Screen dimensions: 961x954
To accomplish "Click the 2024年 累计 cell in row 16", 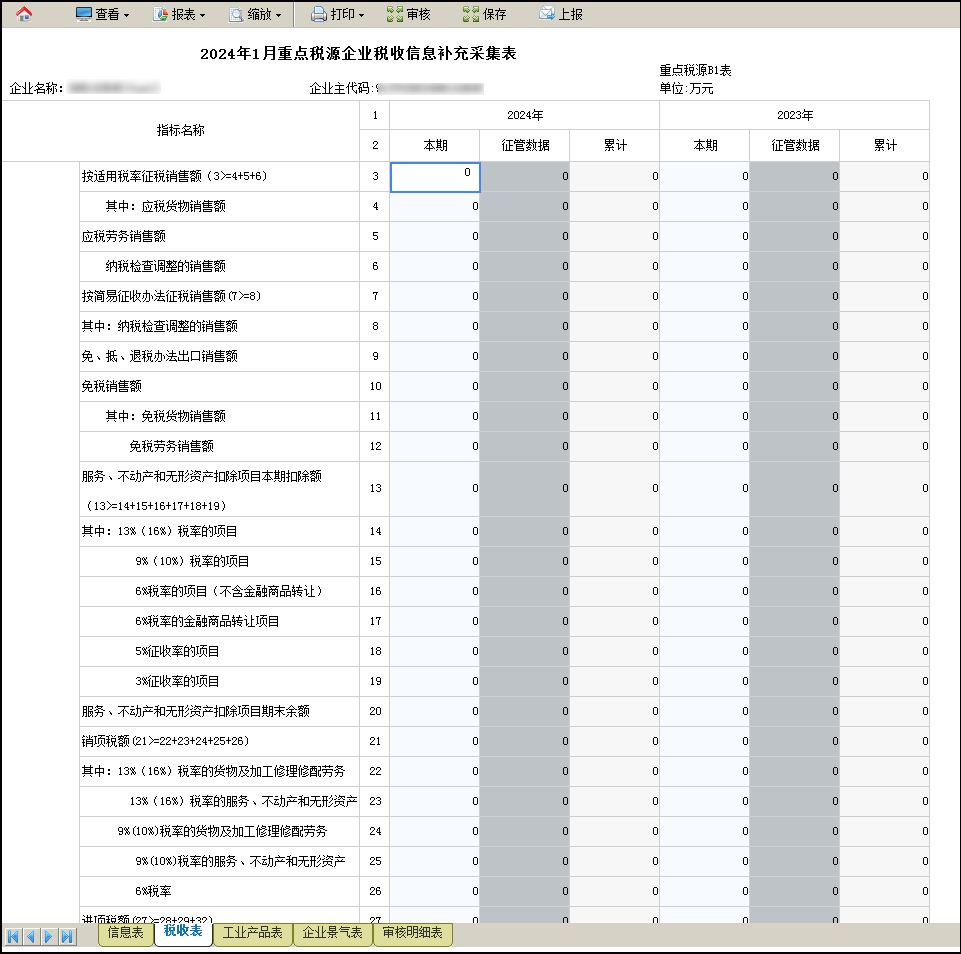I will click(615, 591).
